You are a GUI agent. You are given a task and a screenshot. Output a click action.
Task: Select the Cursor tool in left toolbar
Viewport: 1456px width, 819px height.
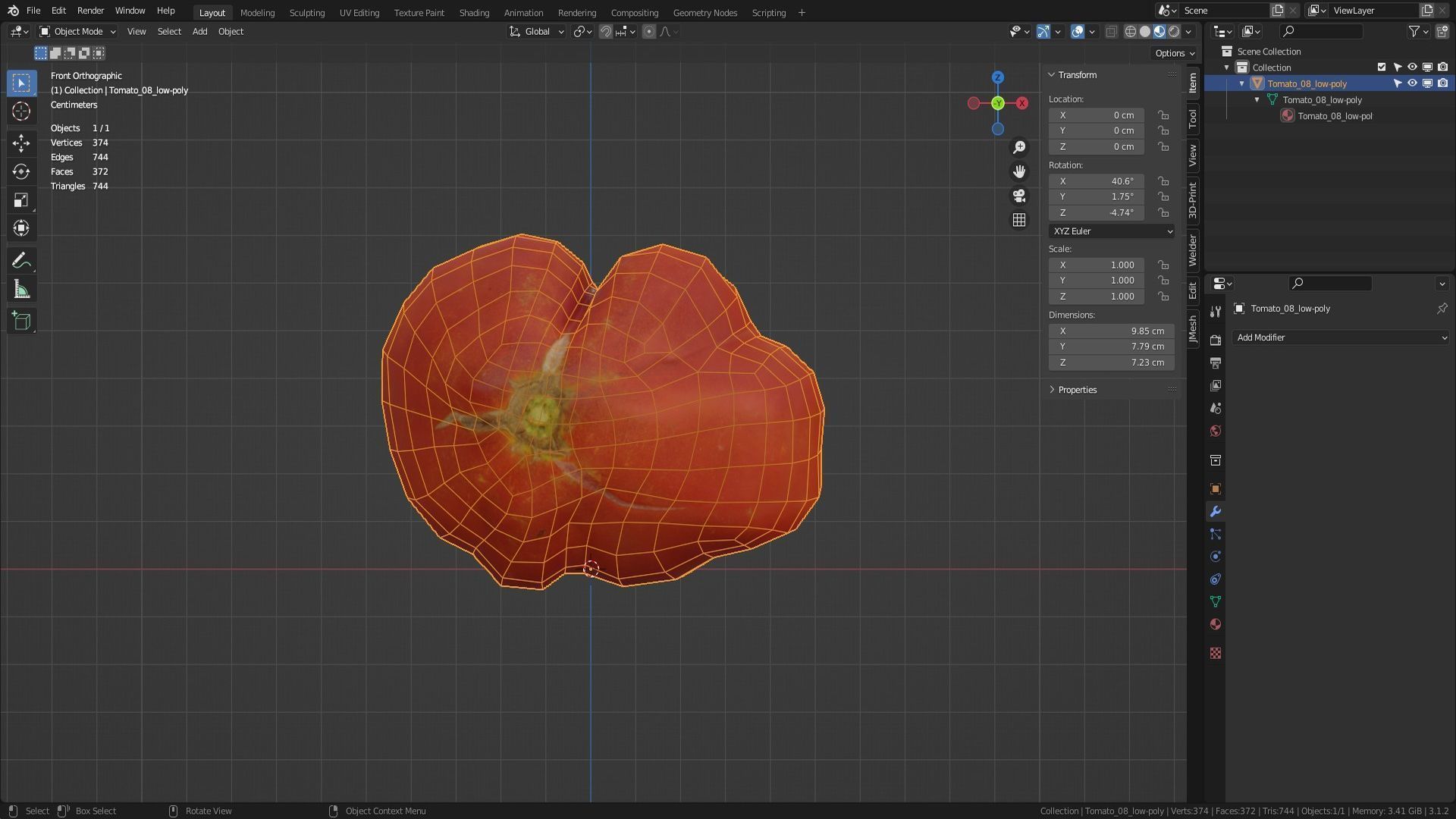(x=21, y=111)
